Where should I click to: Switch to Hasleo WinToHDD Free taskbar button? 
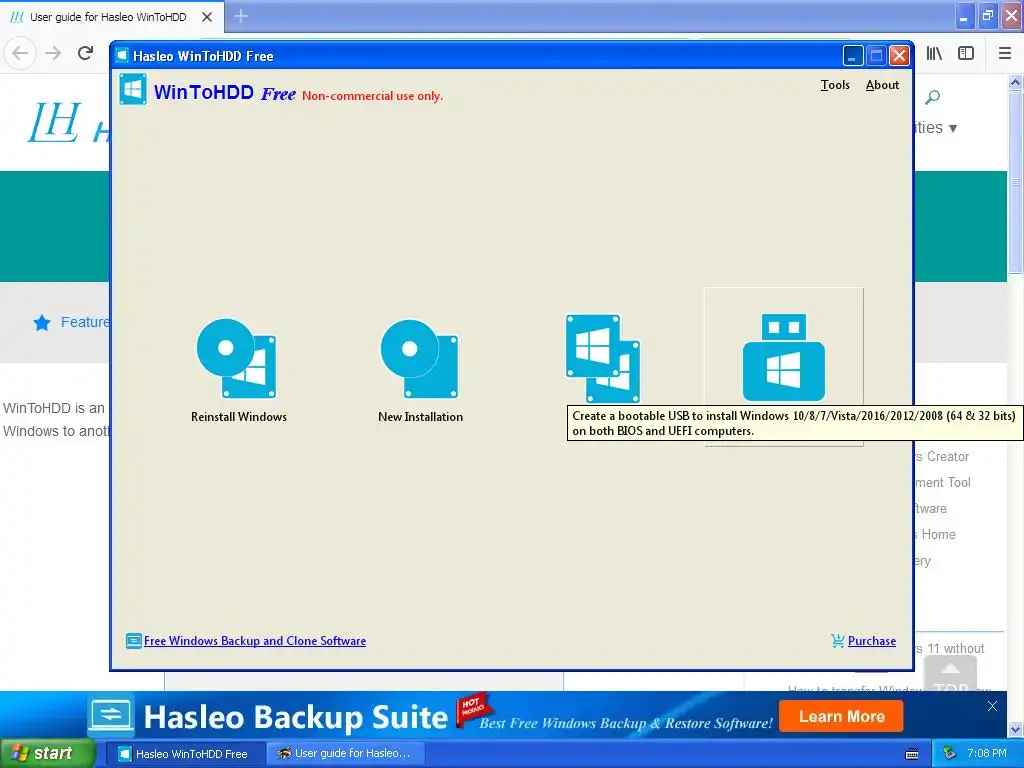point(184,754)
